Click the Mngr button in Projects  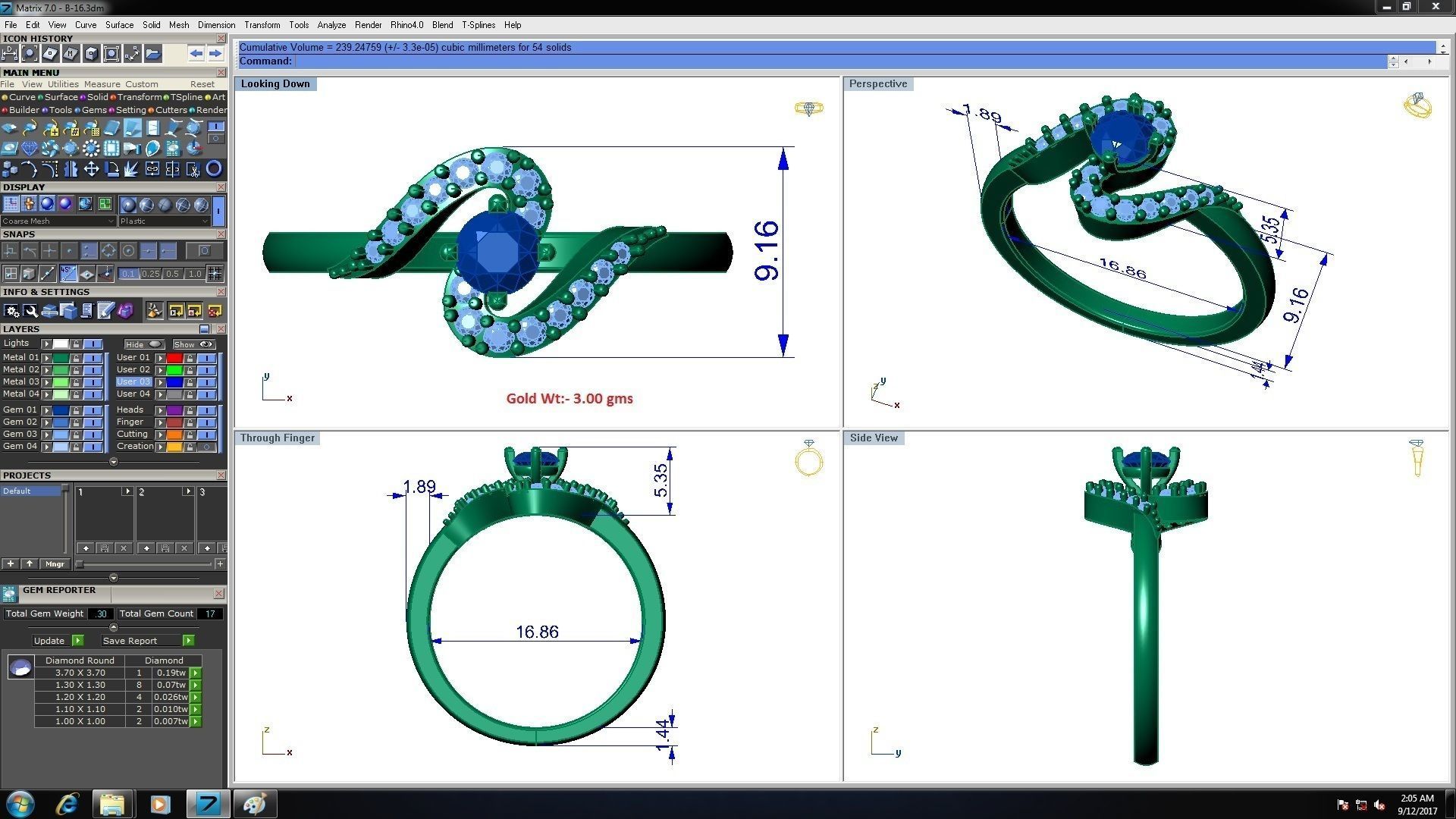click(55, 564)
